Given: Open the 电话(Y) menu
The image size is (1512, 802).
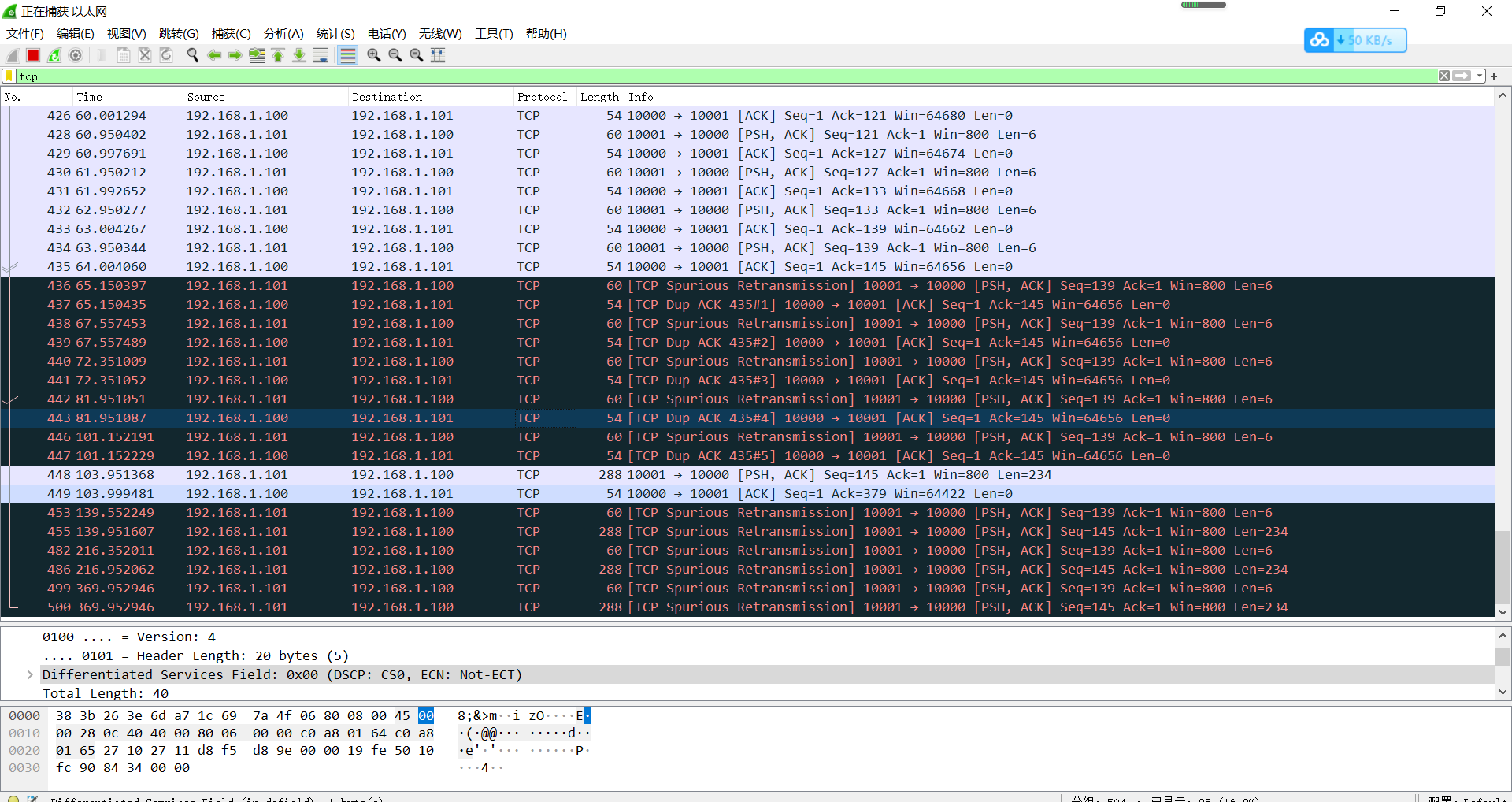Looking at the screenshot, I should 387,34.
